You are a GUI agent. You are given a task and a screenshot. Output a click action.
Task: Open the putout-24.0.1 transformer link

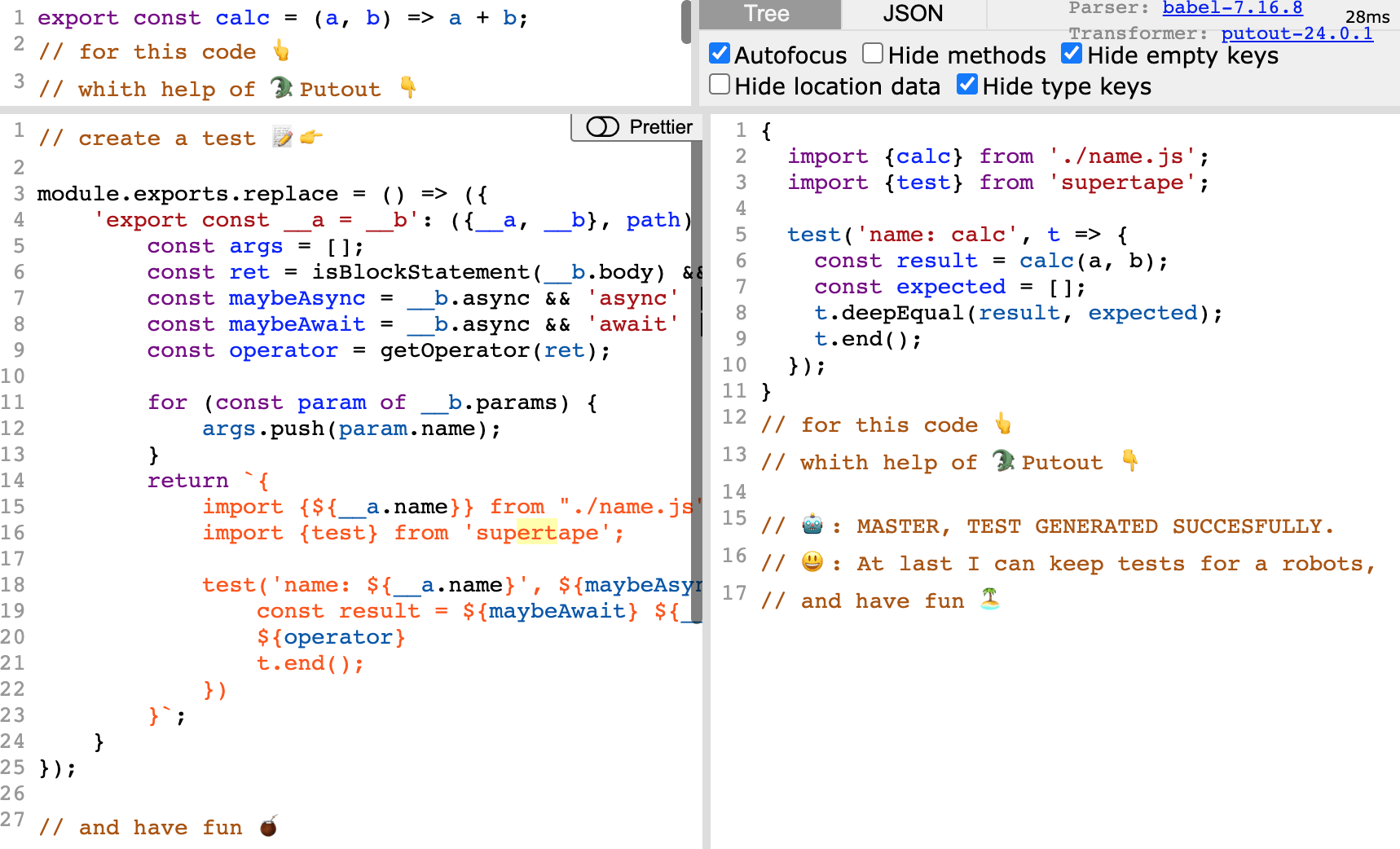coord(1297,33)
